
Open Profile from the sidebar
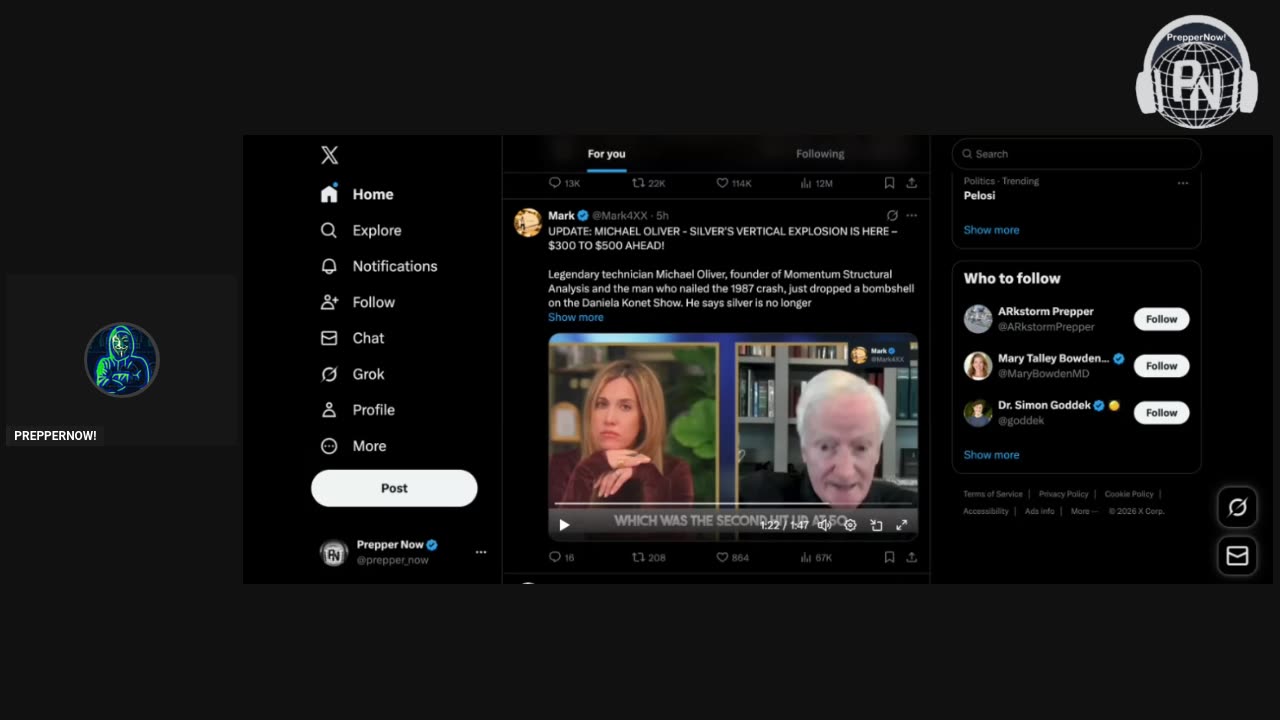[x=357, y=410]
